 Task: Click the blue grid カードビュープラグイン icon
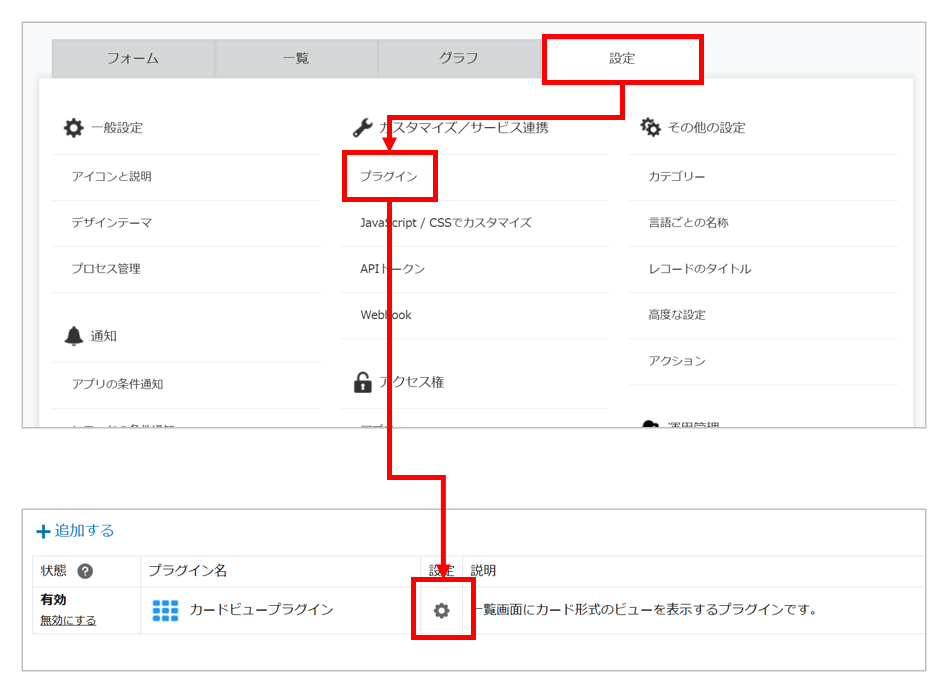click(x=165, y=610)
